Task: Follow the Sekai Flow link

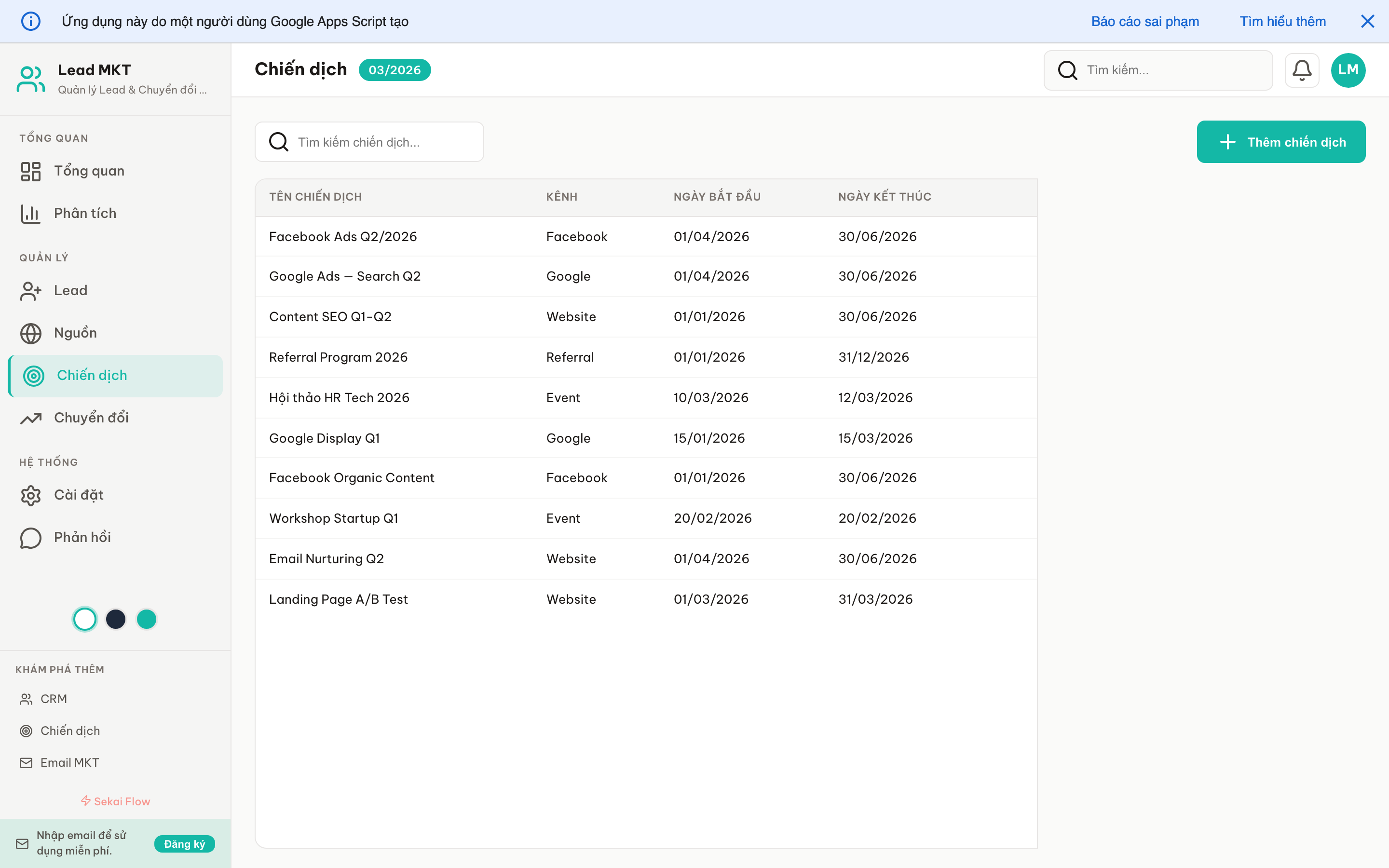Action: click(115, 801)
